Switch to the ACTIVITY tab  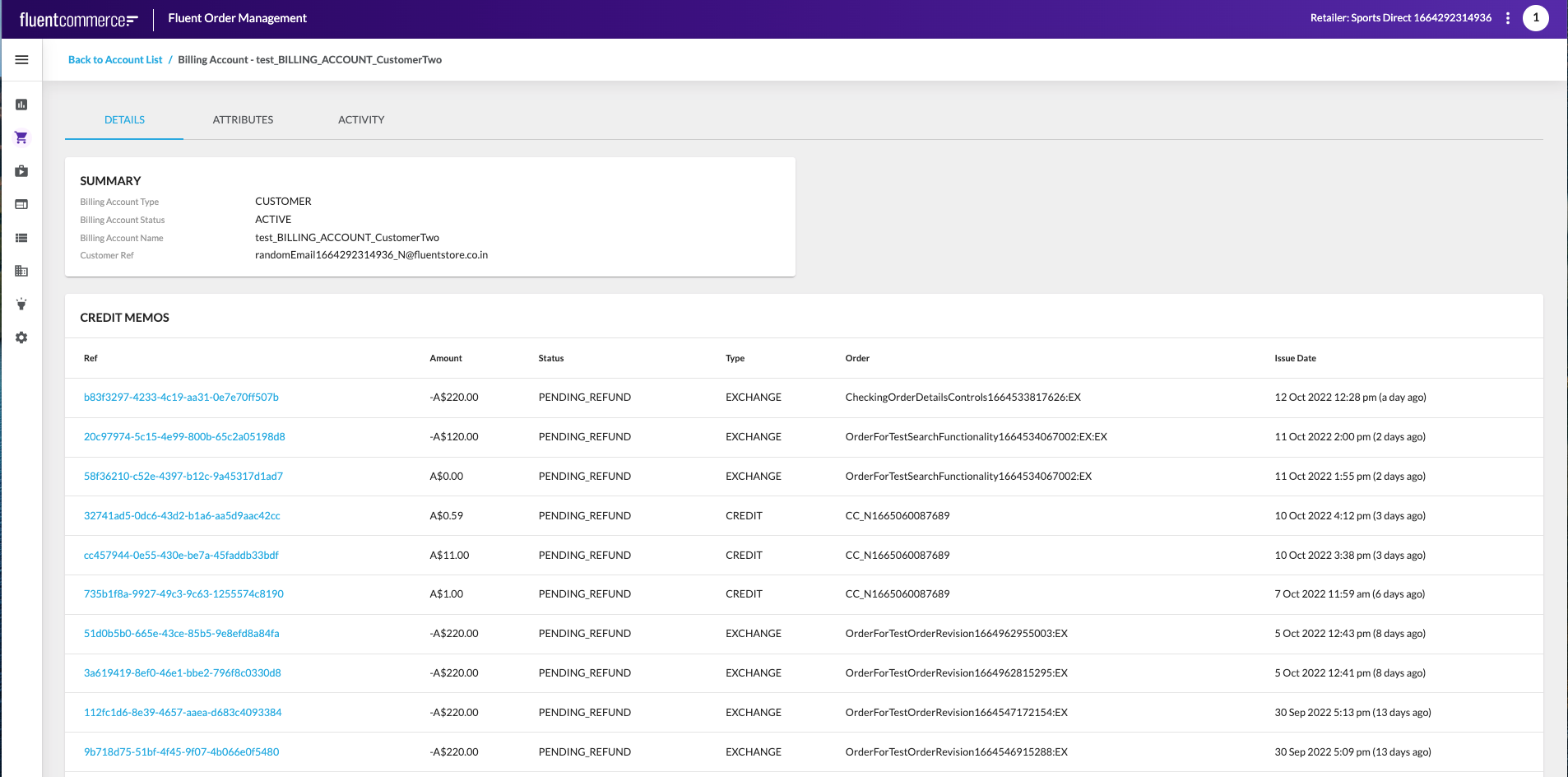pyautogui.click(x=360, y=119)
